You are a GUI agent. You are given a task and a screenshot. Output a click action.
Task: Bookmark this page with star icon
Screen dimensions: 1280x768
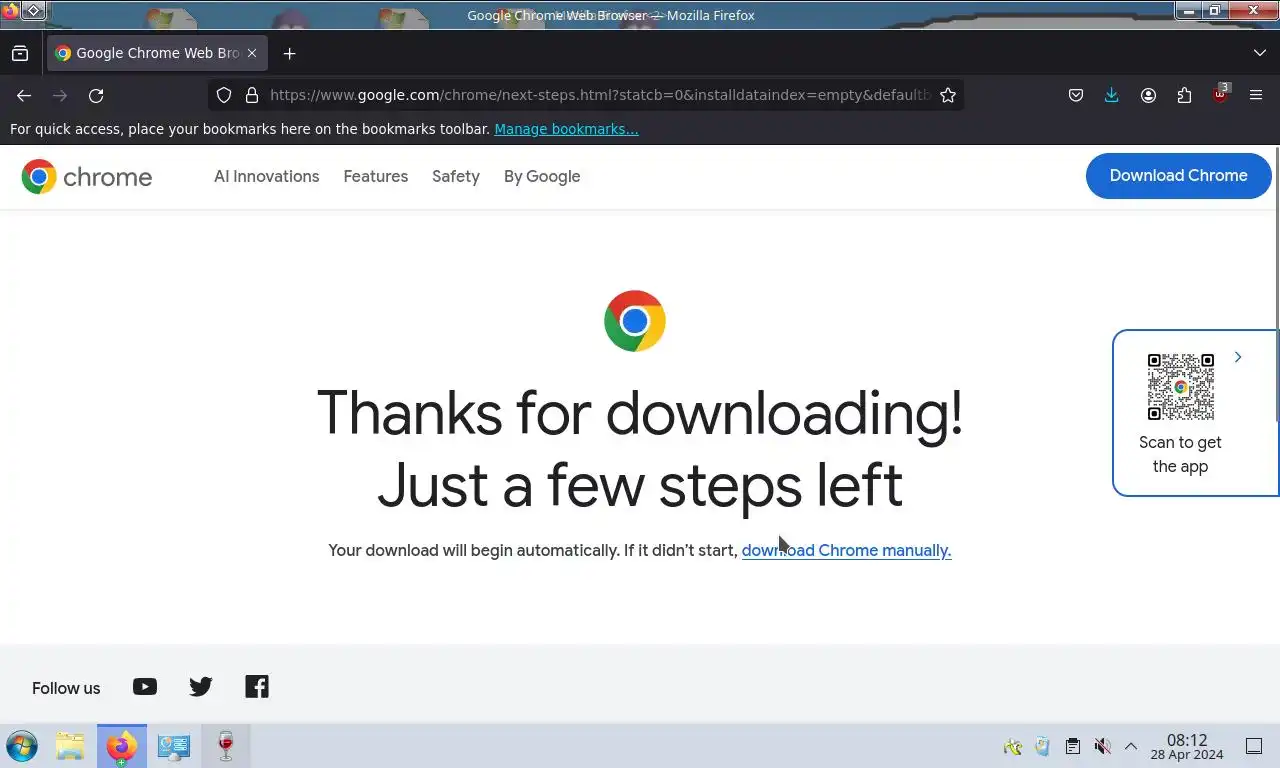[948, 95]
